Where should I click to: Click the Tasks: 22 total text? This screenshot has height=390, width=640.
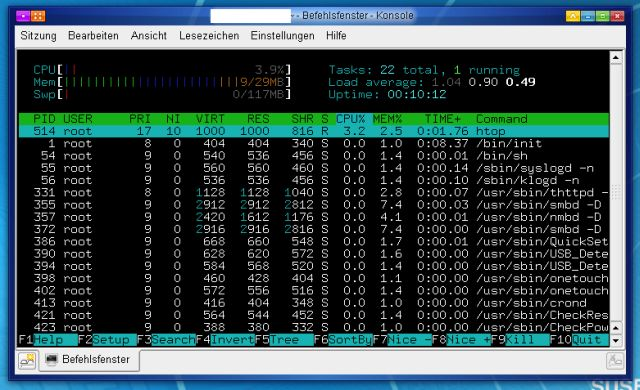384,70
